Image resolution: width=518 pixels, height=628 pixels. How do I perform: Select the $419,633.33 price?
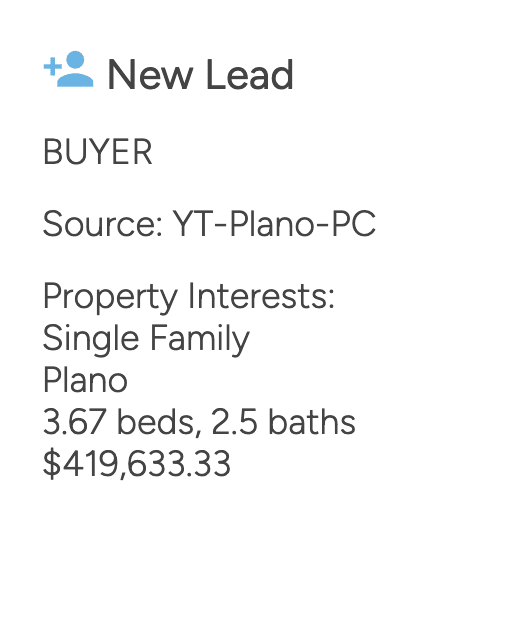point(137,464)
